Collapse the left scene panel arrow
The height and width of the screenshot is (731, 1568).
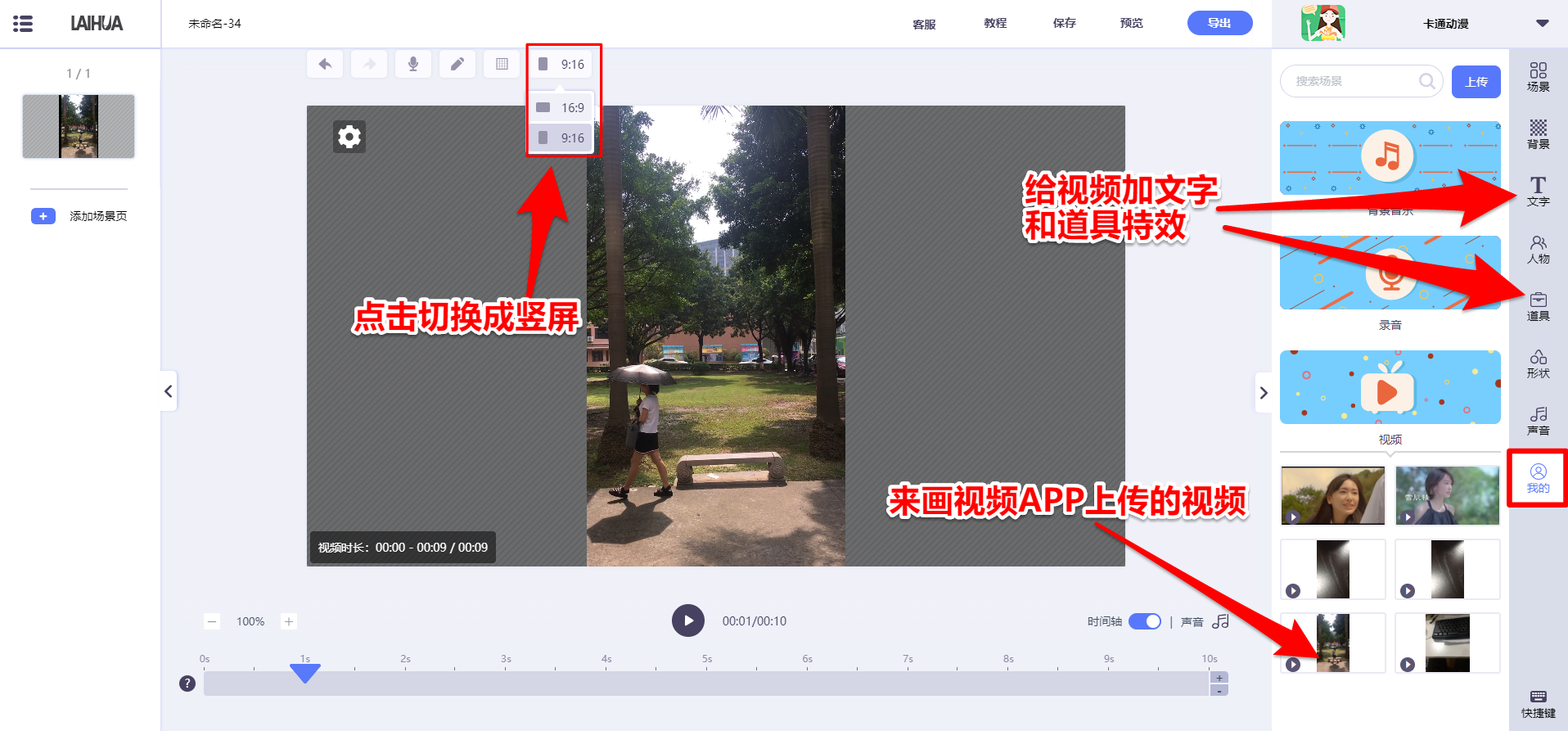[169, 391]
